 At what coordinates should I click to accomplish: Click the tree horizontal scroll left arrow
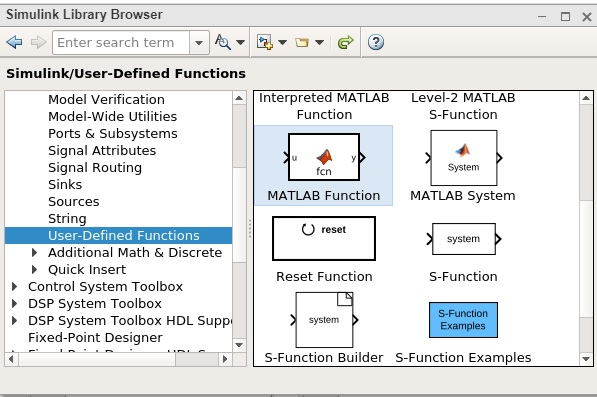11,359
